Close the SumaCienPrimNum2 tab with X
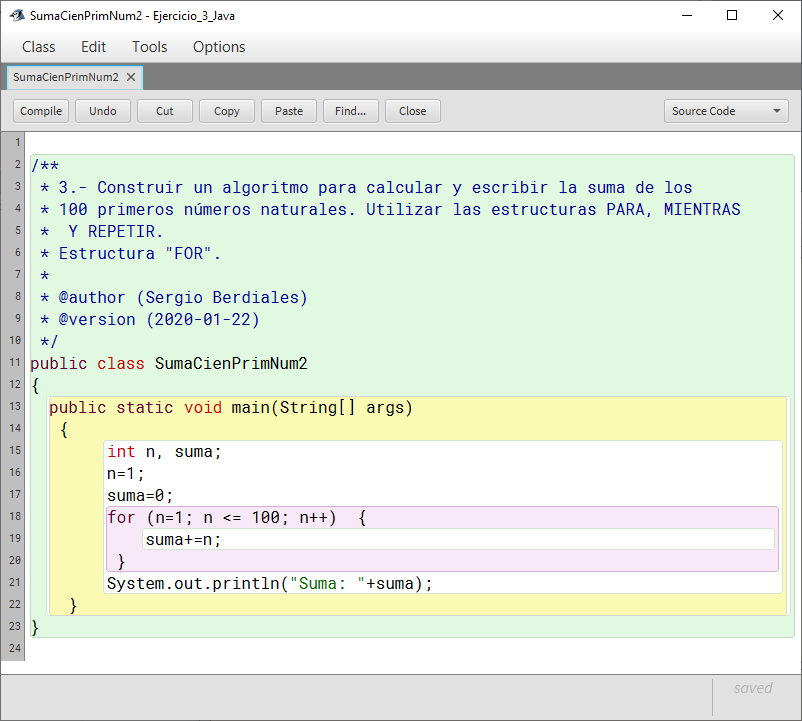This screenshot has width=802, height=721. [131, 77]
